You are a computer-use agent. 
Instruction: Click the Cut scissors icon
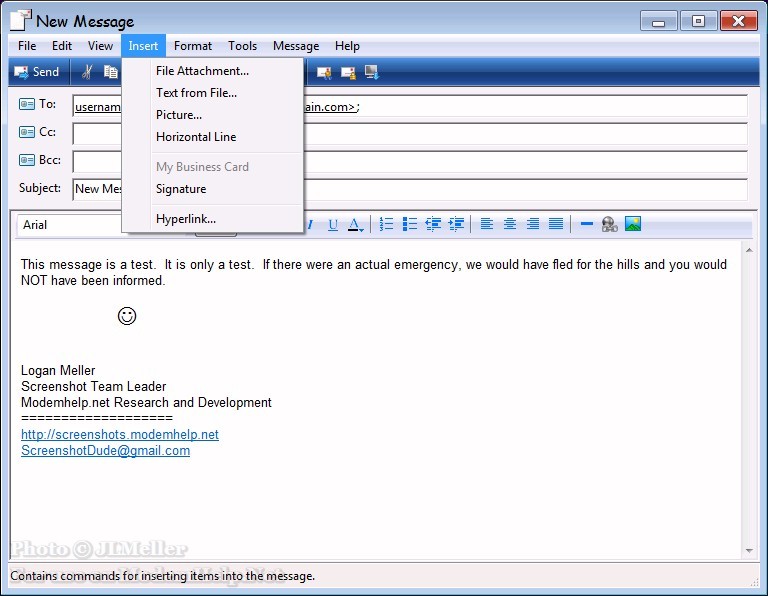pyautogui.click(x=87, y=72)
